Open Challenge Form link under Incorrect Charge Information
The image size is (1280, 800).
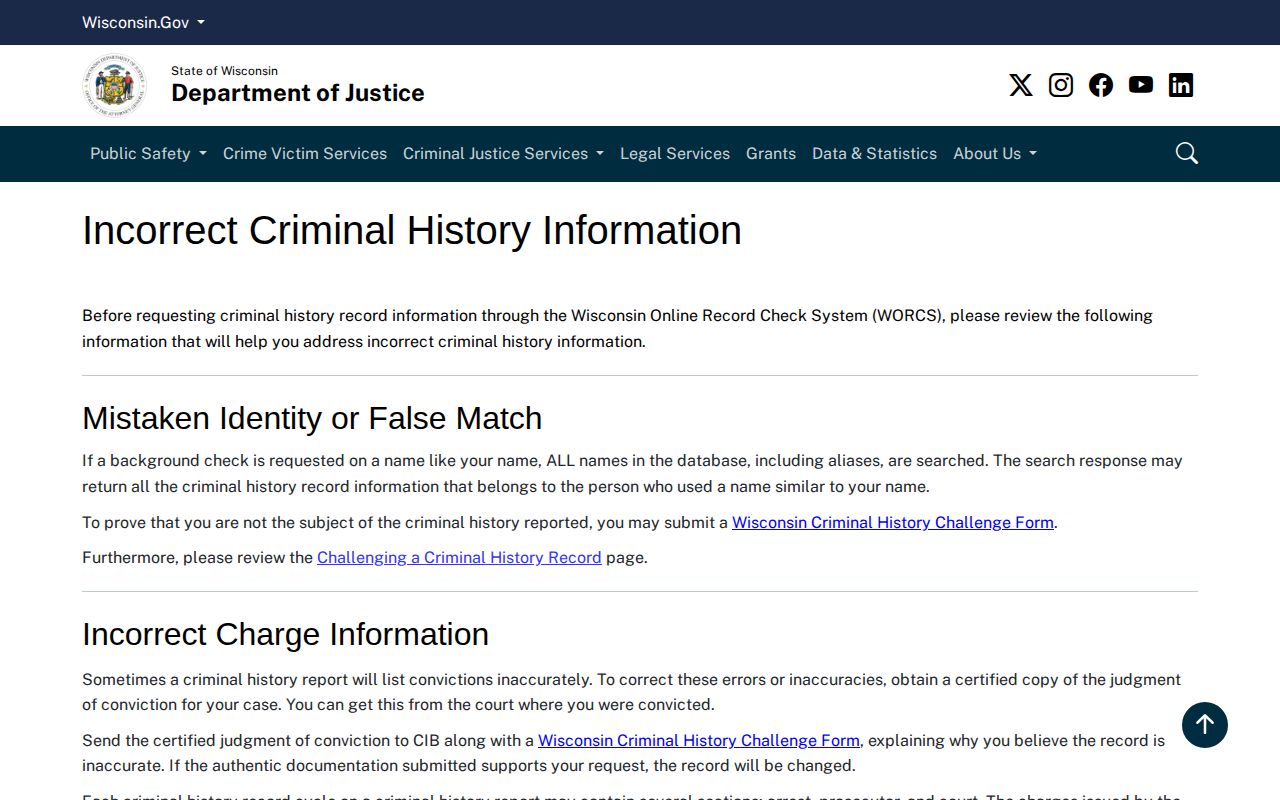(x=699, y=740)
